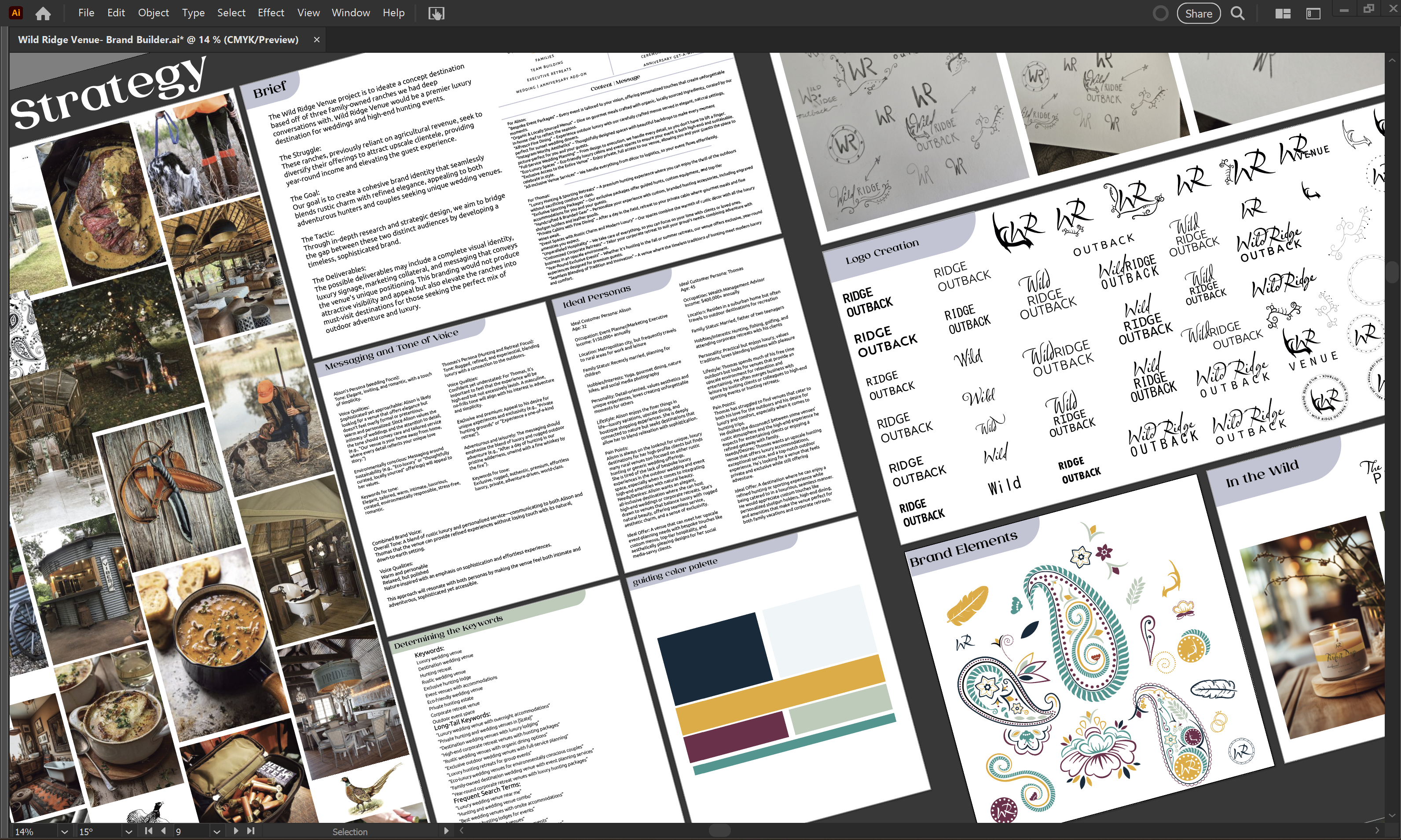Go to previous artboard
The height and width of the screenshot is (840, 1401).
(x=164, y=831)
